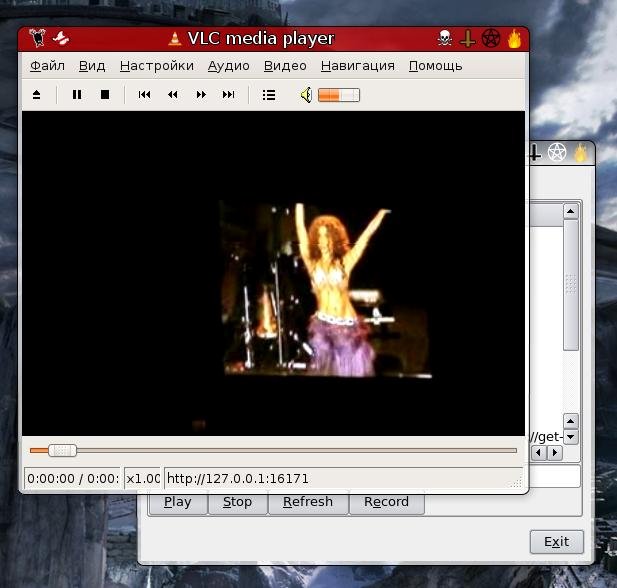This screenshot has width=617, height=588.
Task: Click flame icon in background window titlebar
Action: coord(580,153)
